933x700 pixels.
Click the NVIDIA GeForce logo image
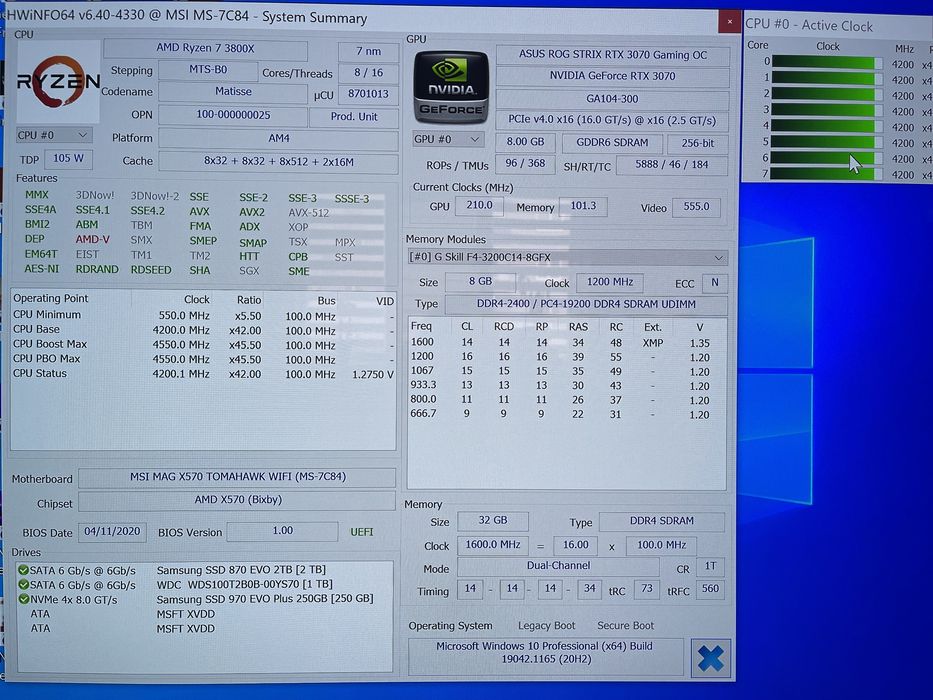tap(451, 87)
